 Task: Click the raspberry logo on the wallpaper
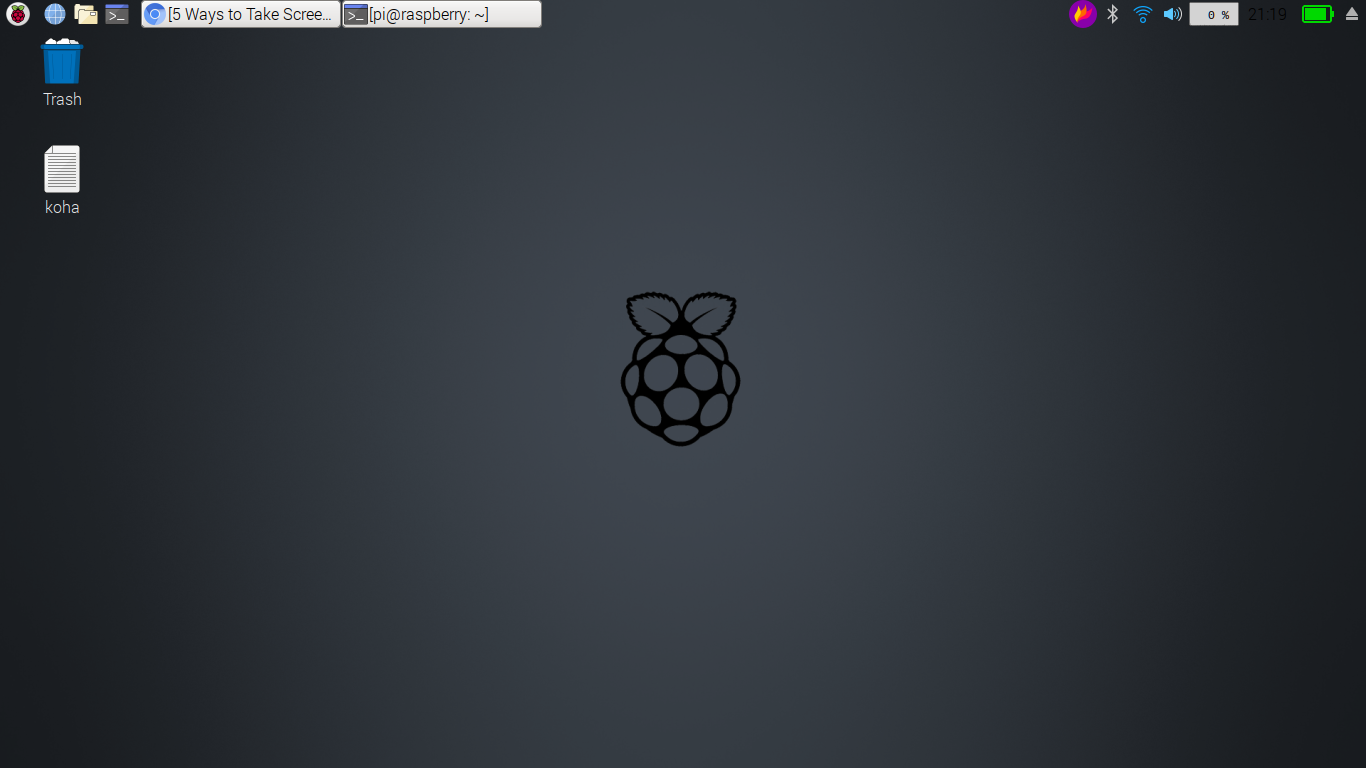tap(681, 368)
